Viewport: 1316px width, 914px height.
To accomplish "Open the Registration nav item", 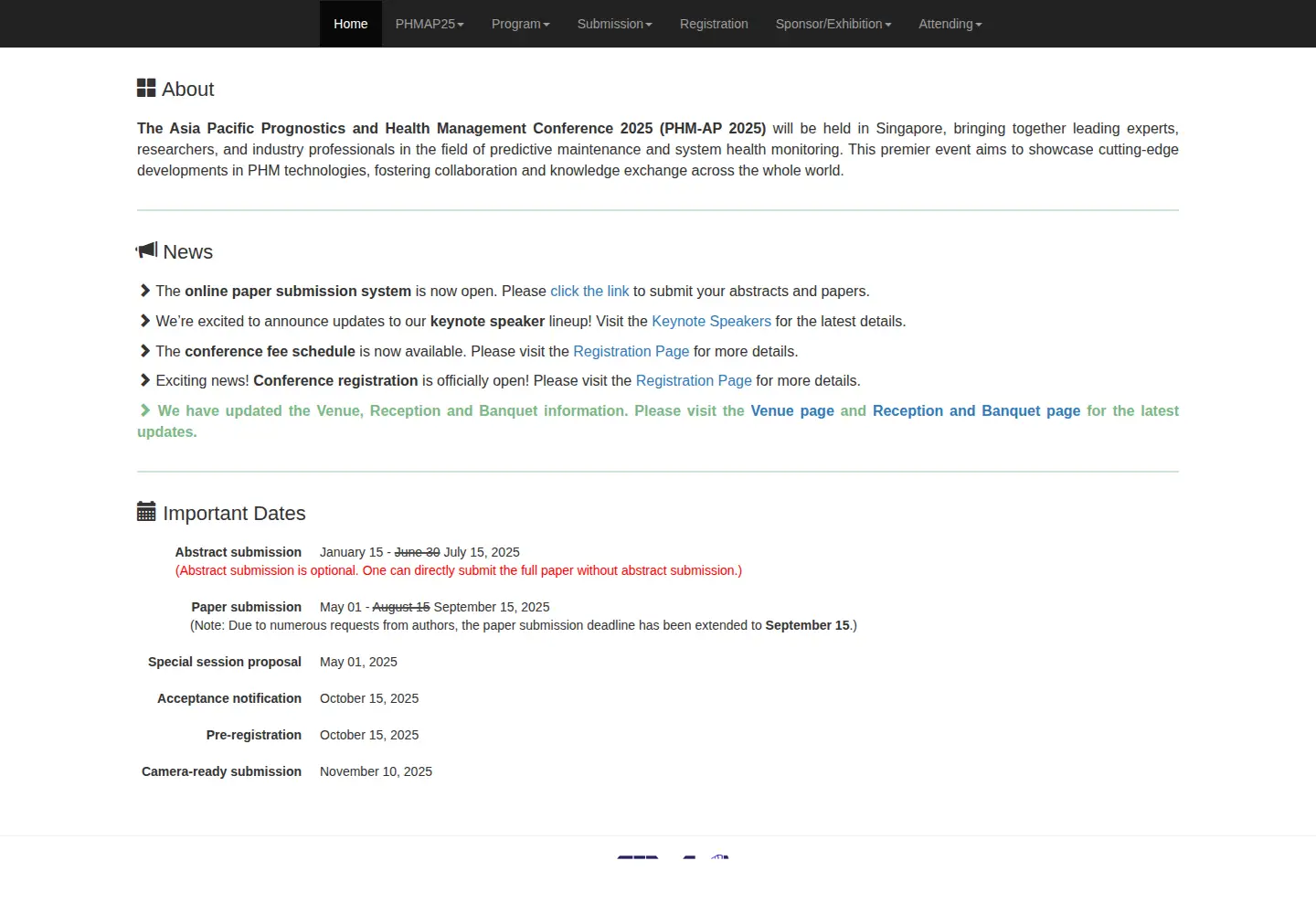I will pos(714,24).
